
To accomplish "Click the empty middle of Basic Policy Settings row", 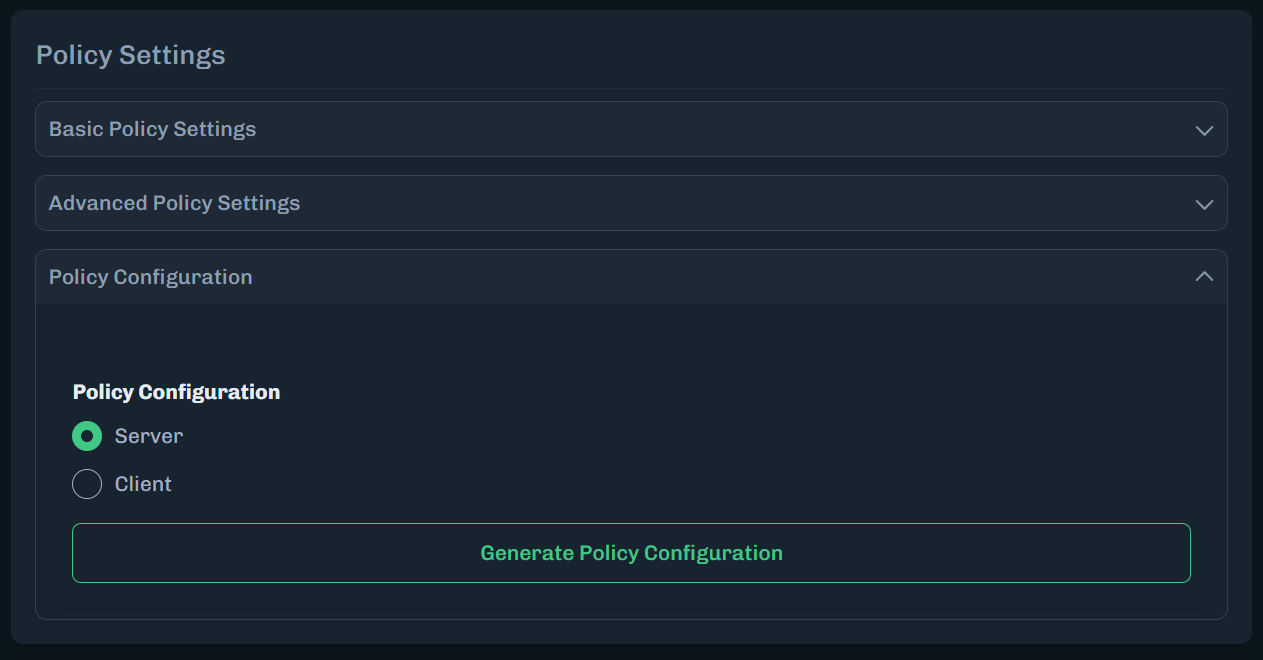I will coord(700,129).
